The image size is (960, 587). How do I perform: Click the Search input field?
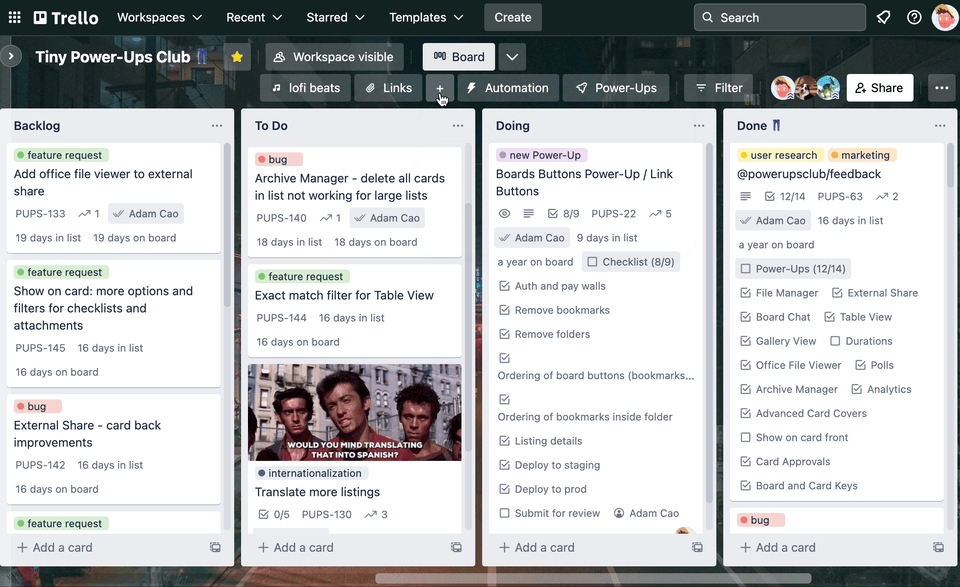coord(779,17)
